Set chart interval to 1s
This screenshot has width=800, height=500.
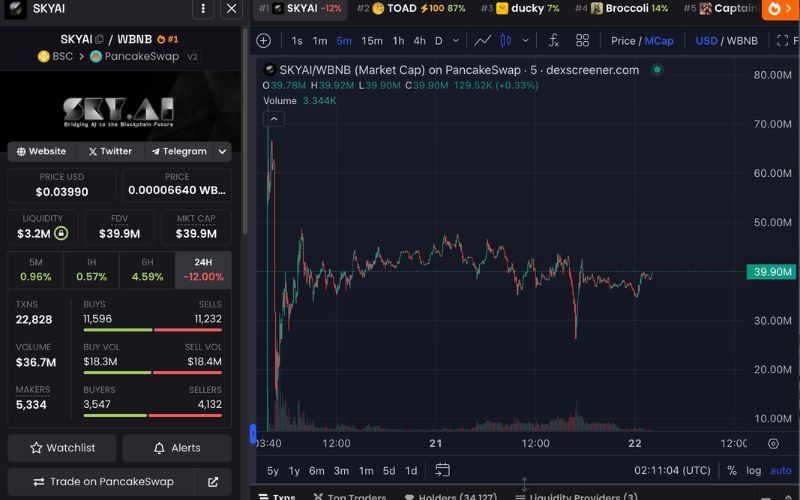coord(297,41)
